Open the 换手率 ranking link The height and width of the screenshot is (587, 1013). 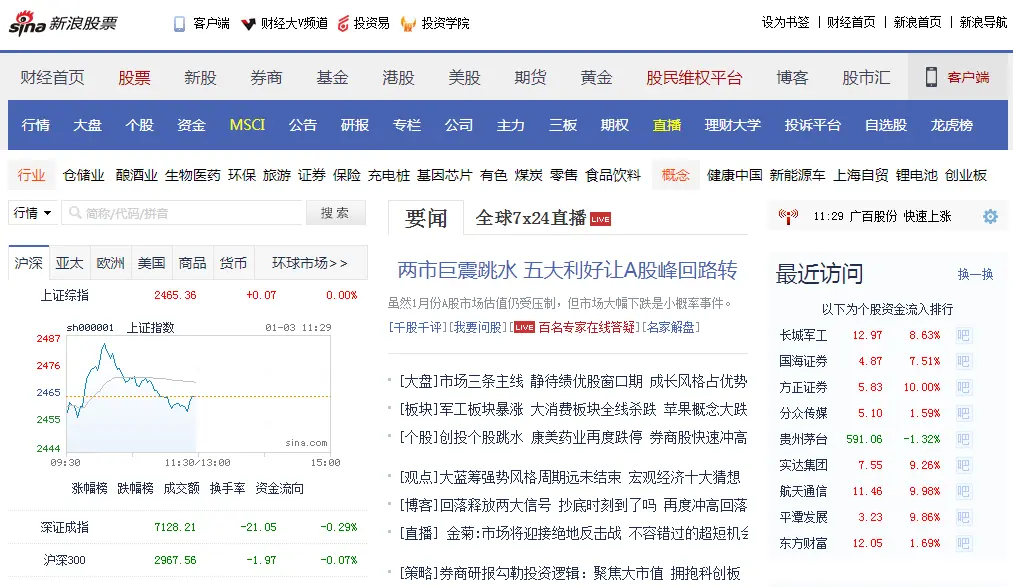(x=227, y=488)
